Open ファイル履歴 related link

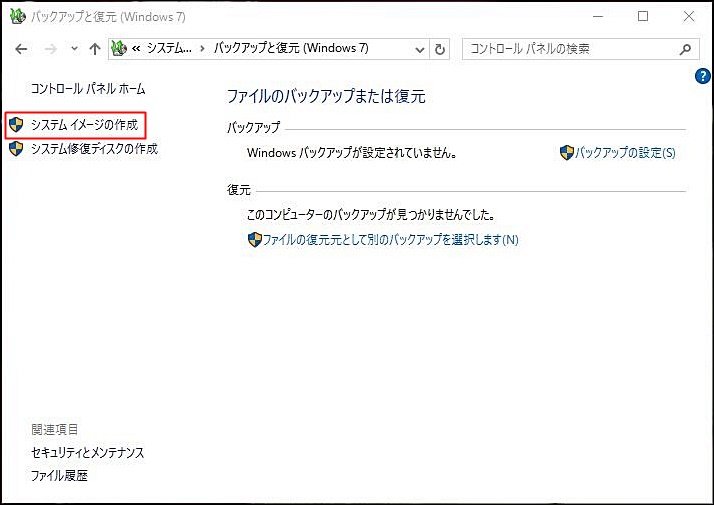[59, 476]
